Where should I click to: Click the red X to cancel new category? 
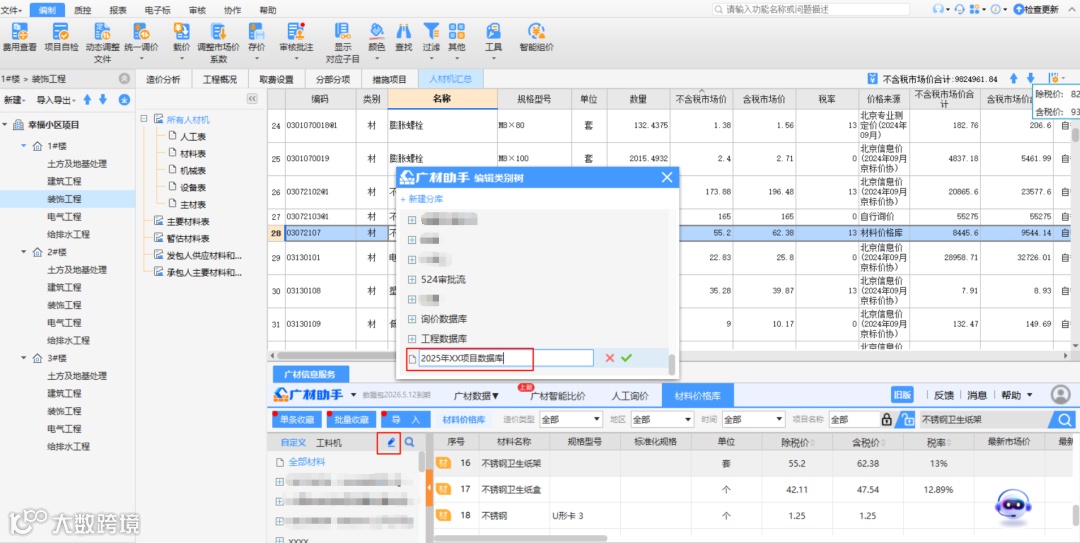pos(609,358)
